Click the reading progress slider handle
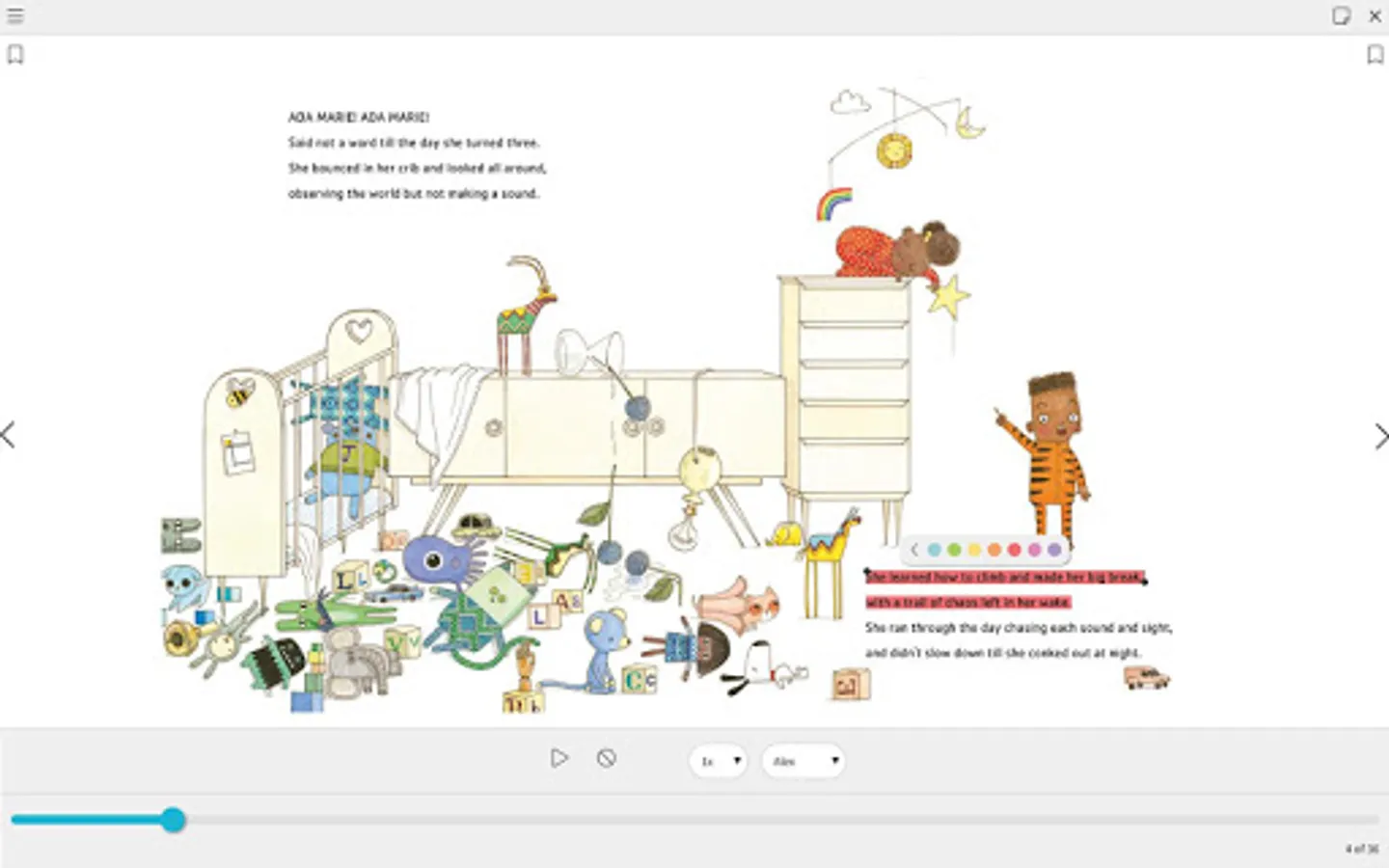Screen dimensions: 1389x868 coord(173,820)
